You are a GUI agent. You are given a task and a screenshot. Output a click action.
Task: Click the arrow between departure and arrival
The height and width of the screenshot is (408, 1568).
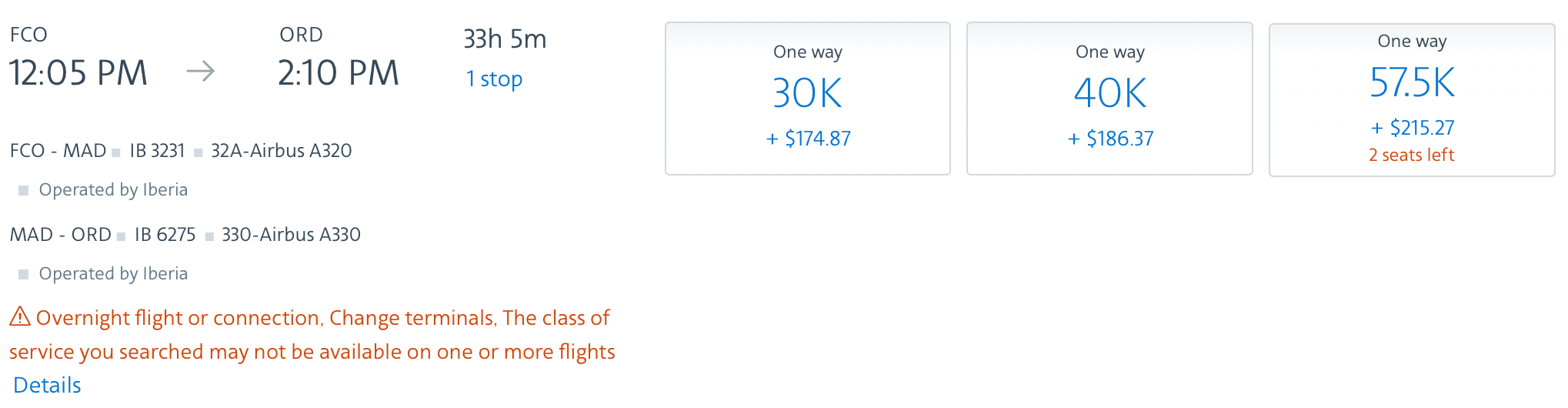pos(201,72)
